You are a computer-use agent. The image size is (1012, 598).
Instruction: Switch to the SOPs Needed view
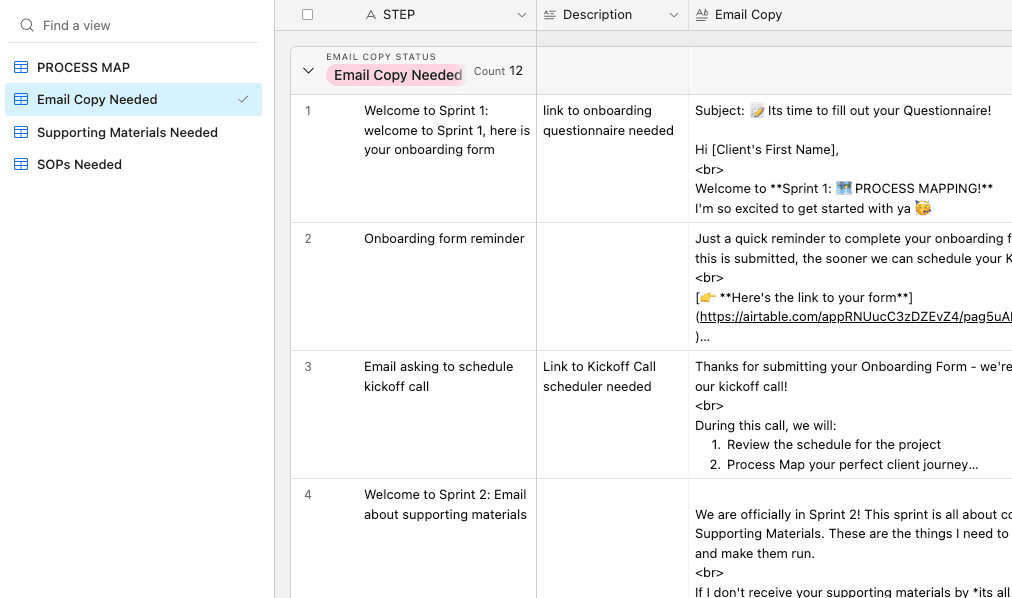[x=134, y=164]
